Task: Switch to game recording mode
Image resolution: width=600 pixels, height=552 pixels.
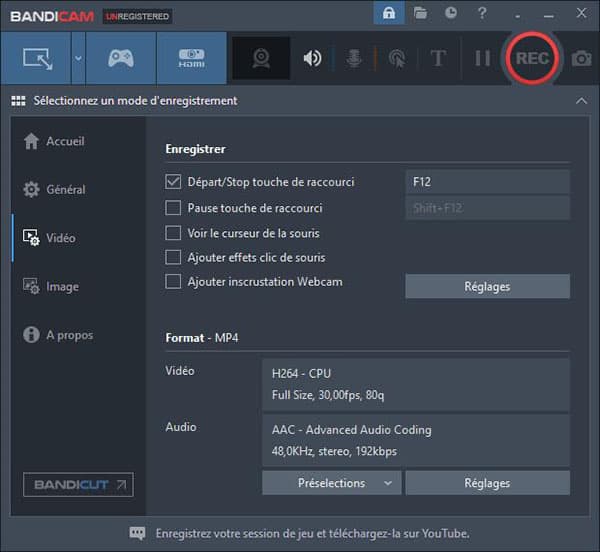Action: (x=121, y=58)
